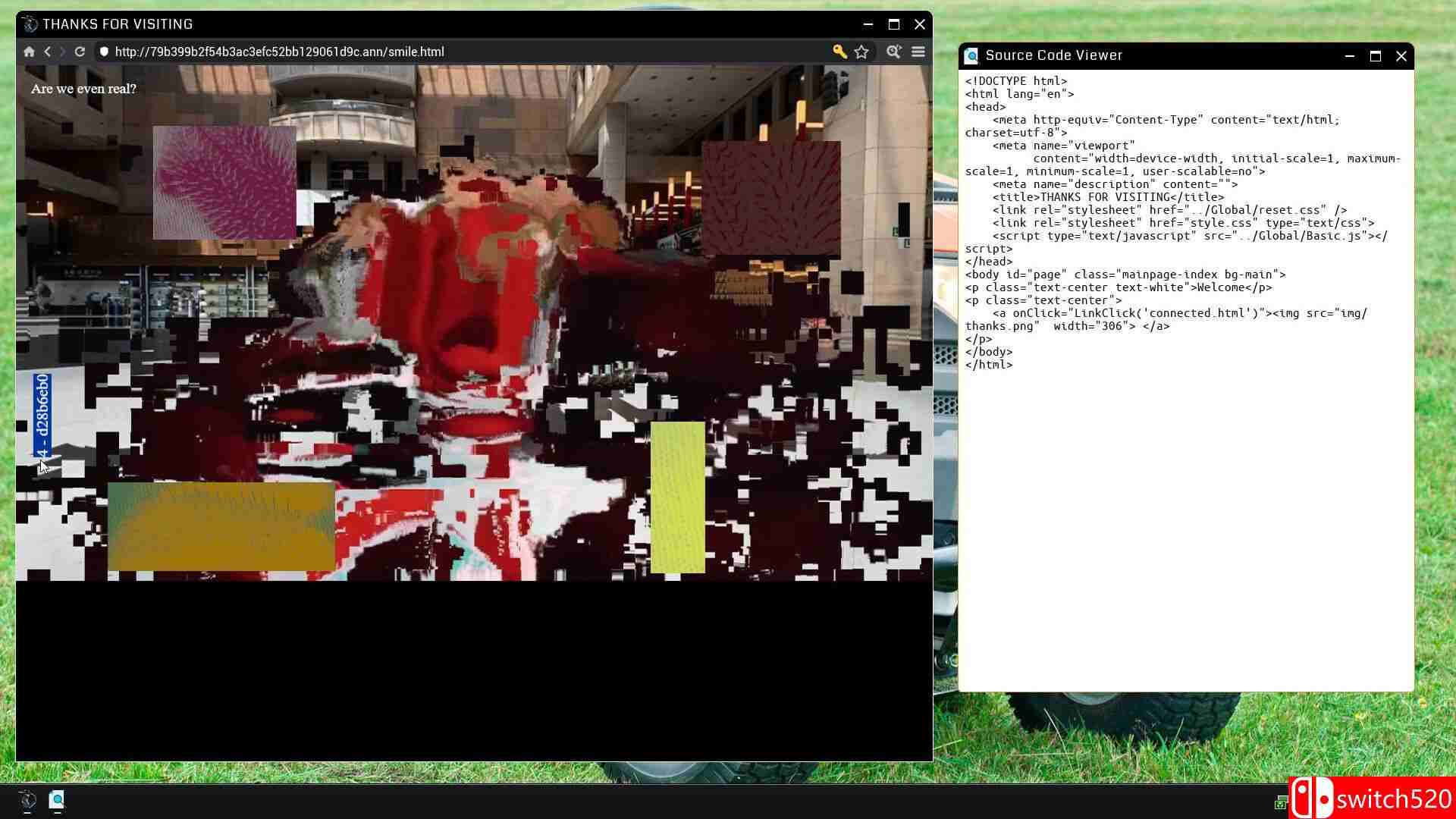Image resolution: width=1456 pixels, height=819 pixels.
Task: Bookmark the page with the star icon
Action: pos(861,52)
